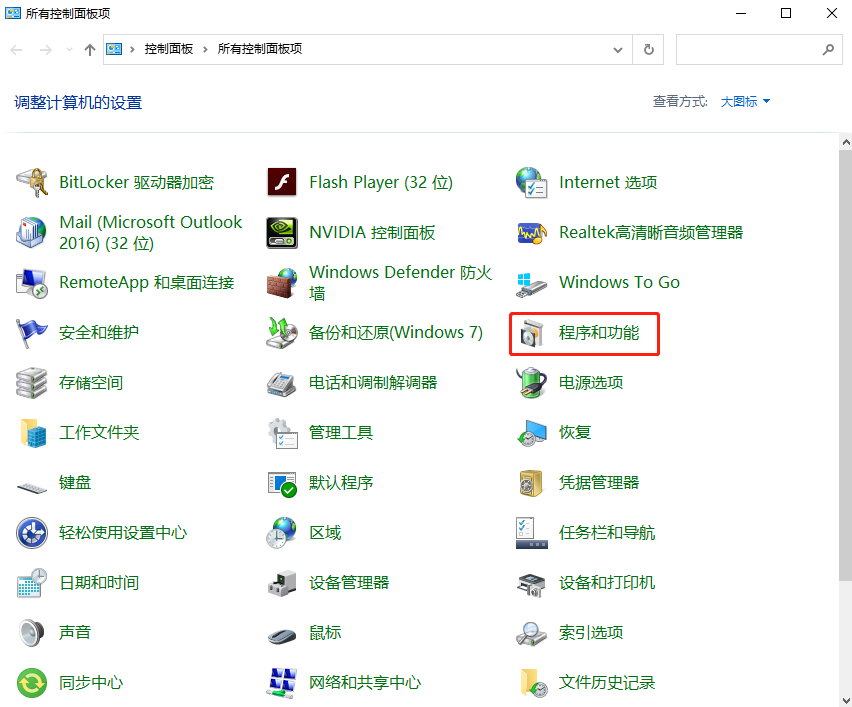Screen dimensions: 852x707
Task: Launch 电源选项
Action: (x=592, y=382)
